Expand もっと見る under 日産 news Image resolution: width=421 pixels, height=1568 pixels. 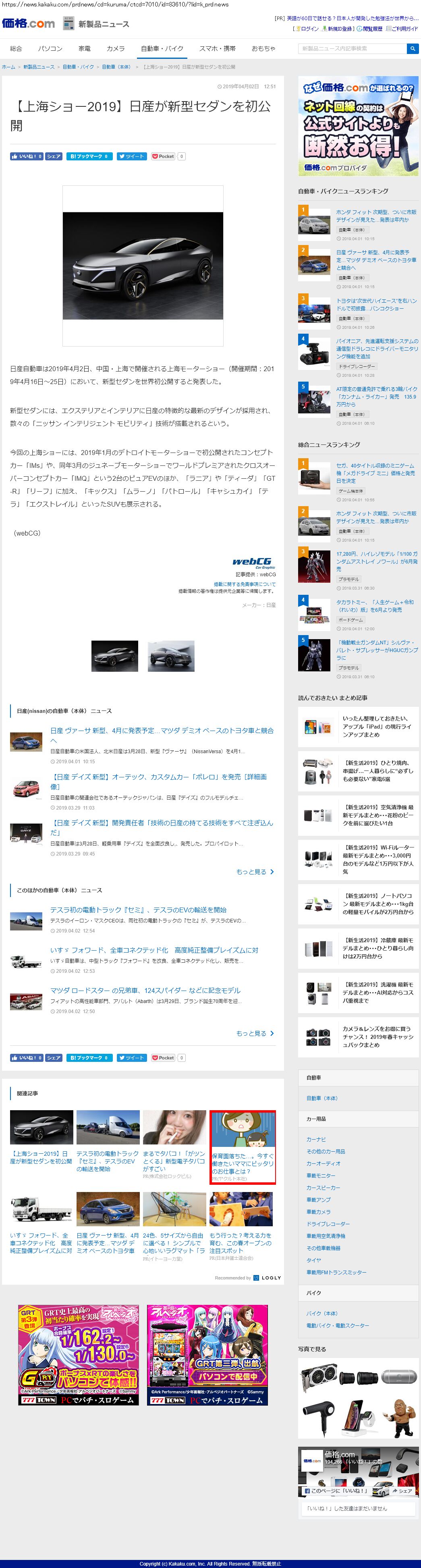point(254,872)
